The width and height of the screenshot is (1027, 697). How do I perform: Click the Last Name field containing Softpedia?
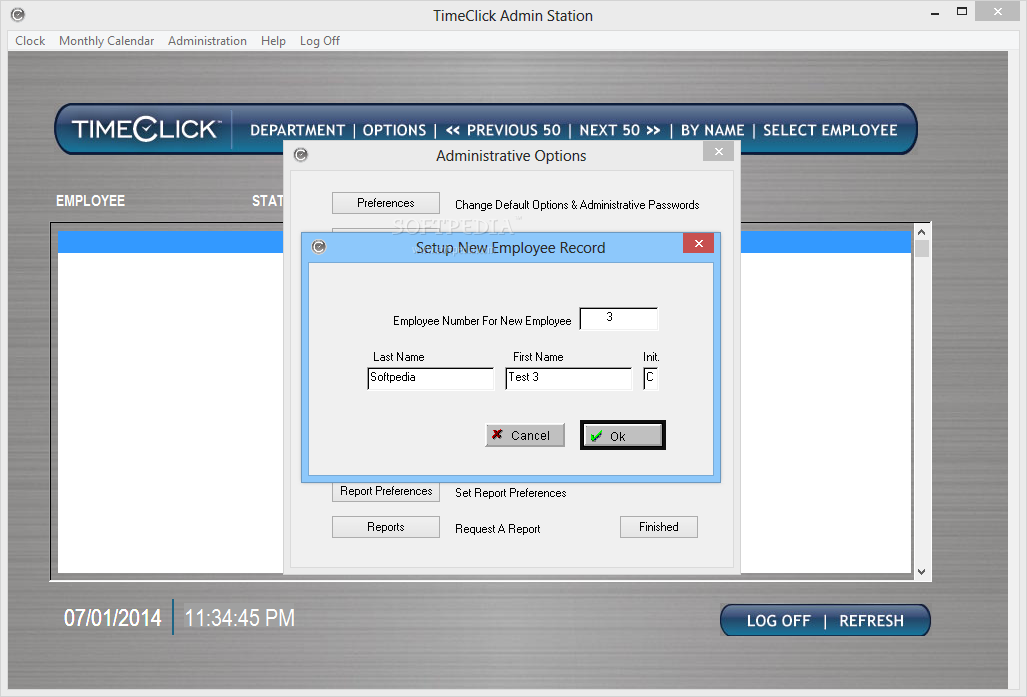point(430,378)
